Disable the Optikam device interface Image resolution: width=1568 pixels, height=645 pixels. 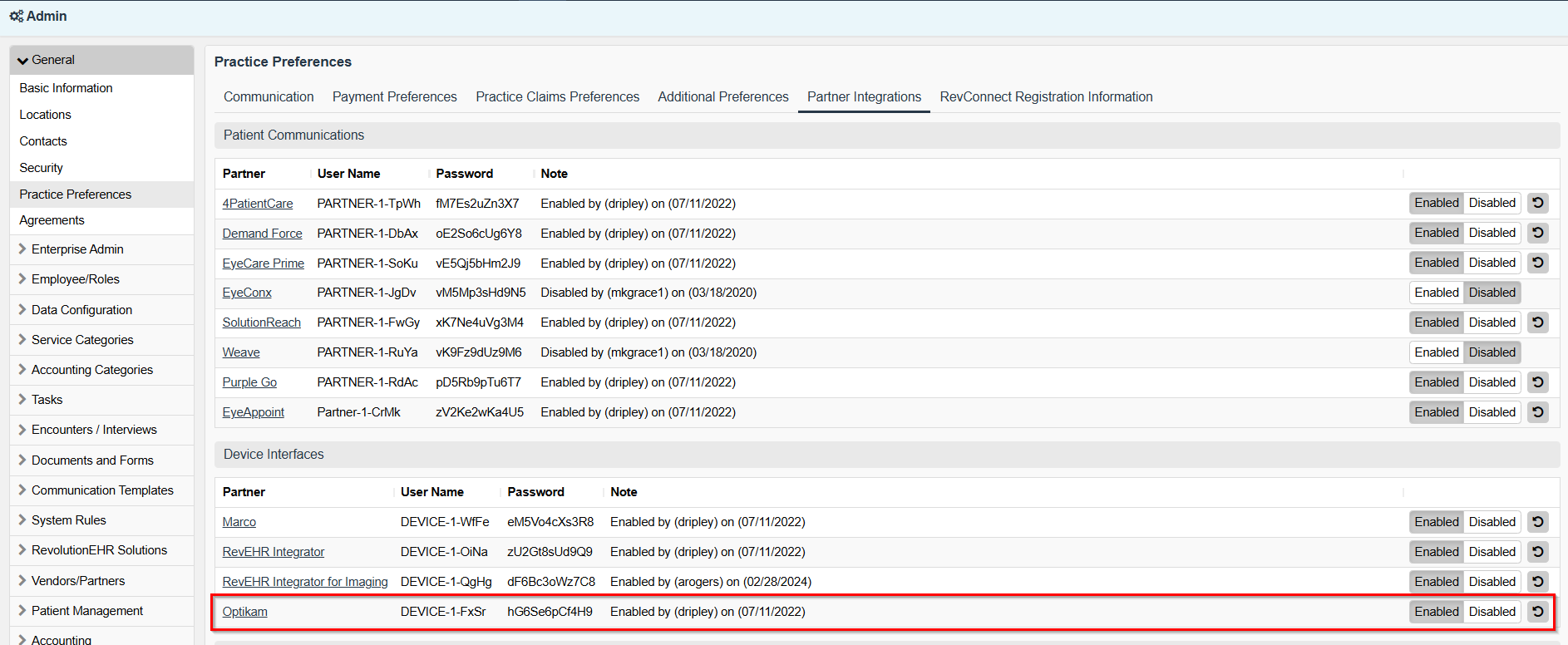1492,612
